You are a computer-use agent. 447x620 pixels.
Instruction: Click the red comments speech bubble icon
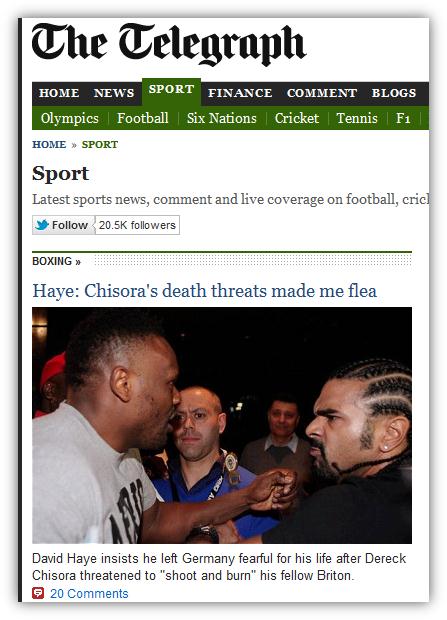pyautogui.click(x=38, y=593)
